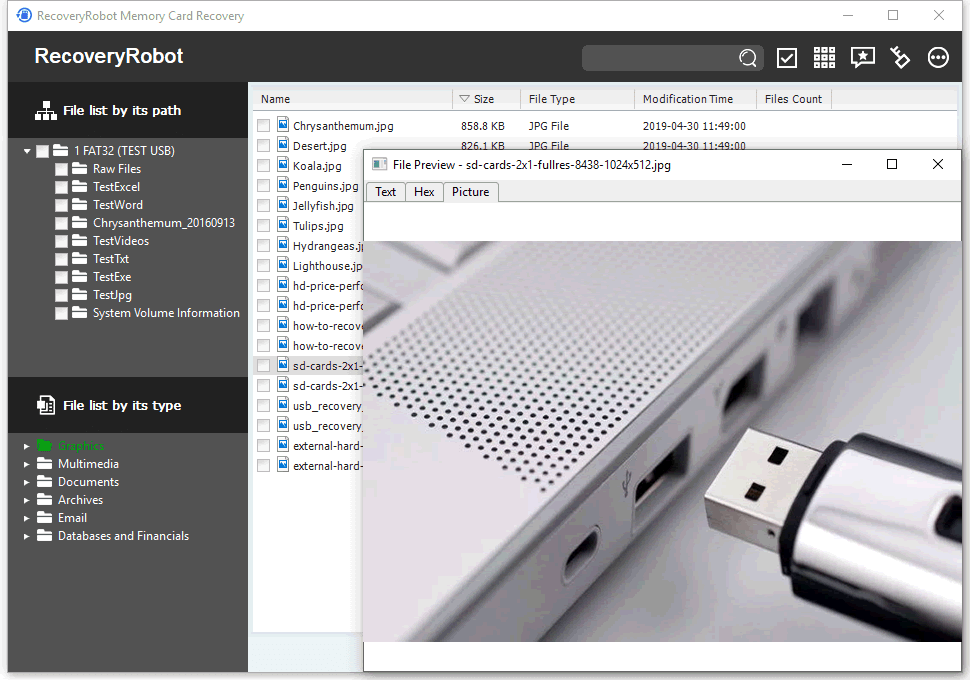
Task: Select the TestExe folder in tree
Action: pos(112,277)
